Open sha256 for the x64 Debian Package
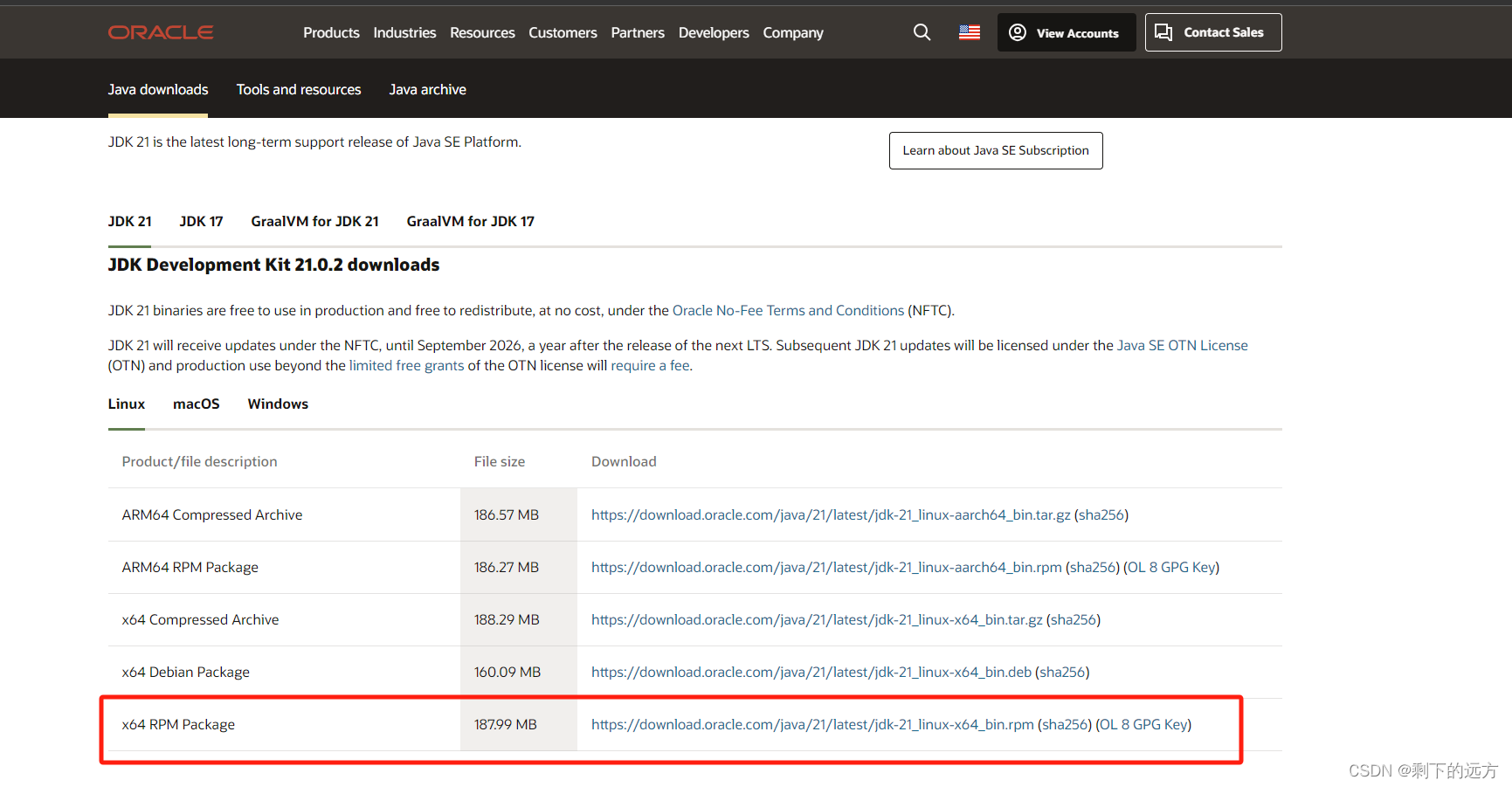The height and width of the screenshot is (787, 1512). [x=1062, y=672]
